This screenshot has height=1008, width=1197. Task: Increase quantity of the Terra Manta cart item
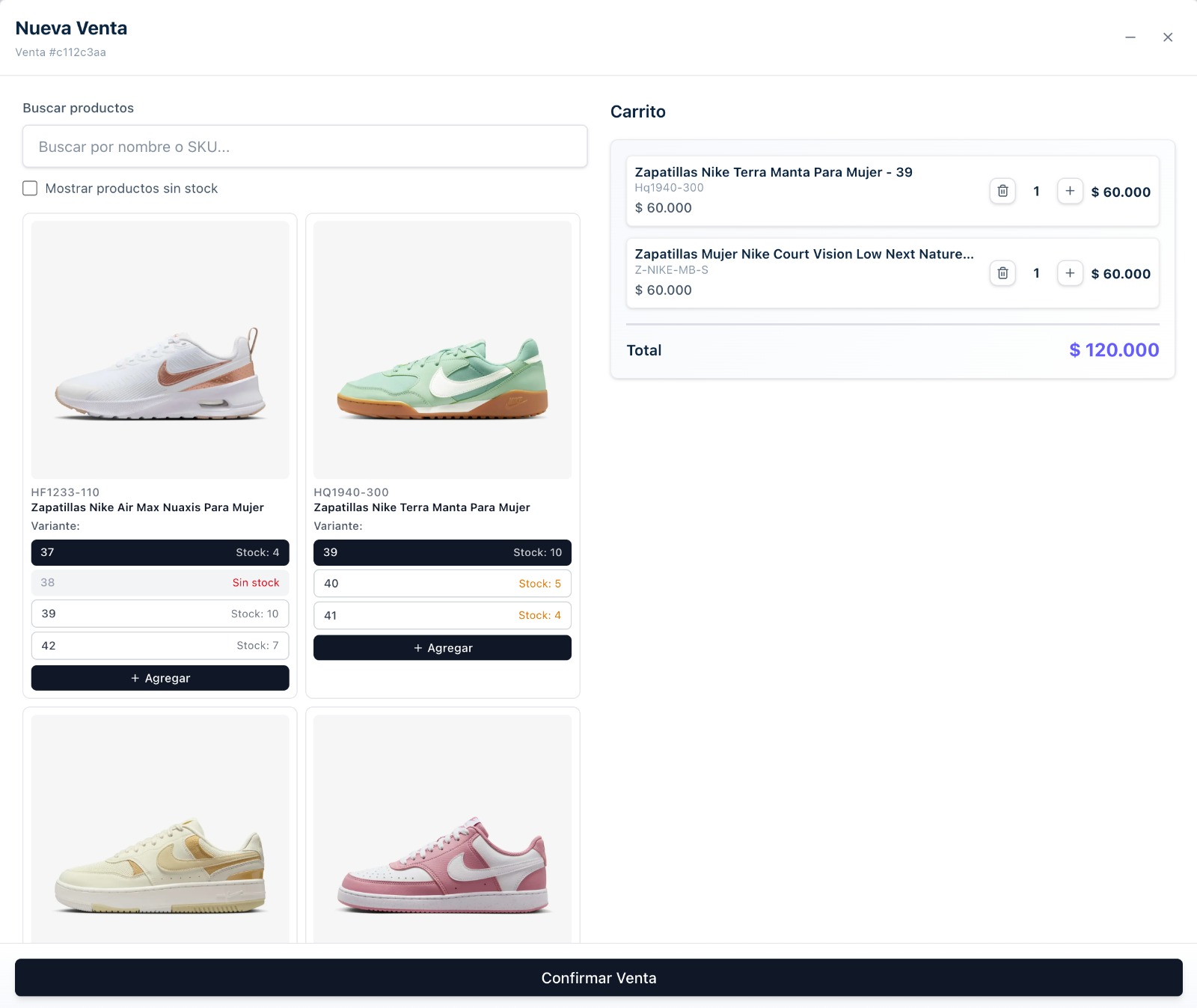[1070, 191]
